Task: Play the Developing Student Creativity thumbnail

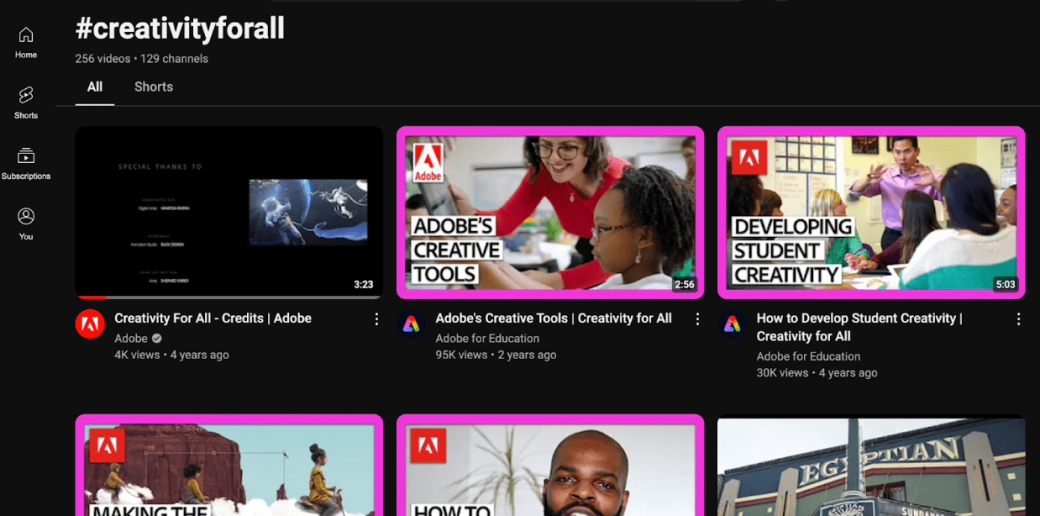Action: 871,212
